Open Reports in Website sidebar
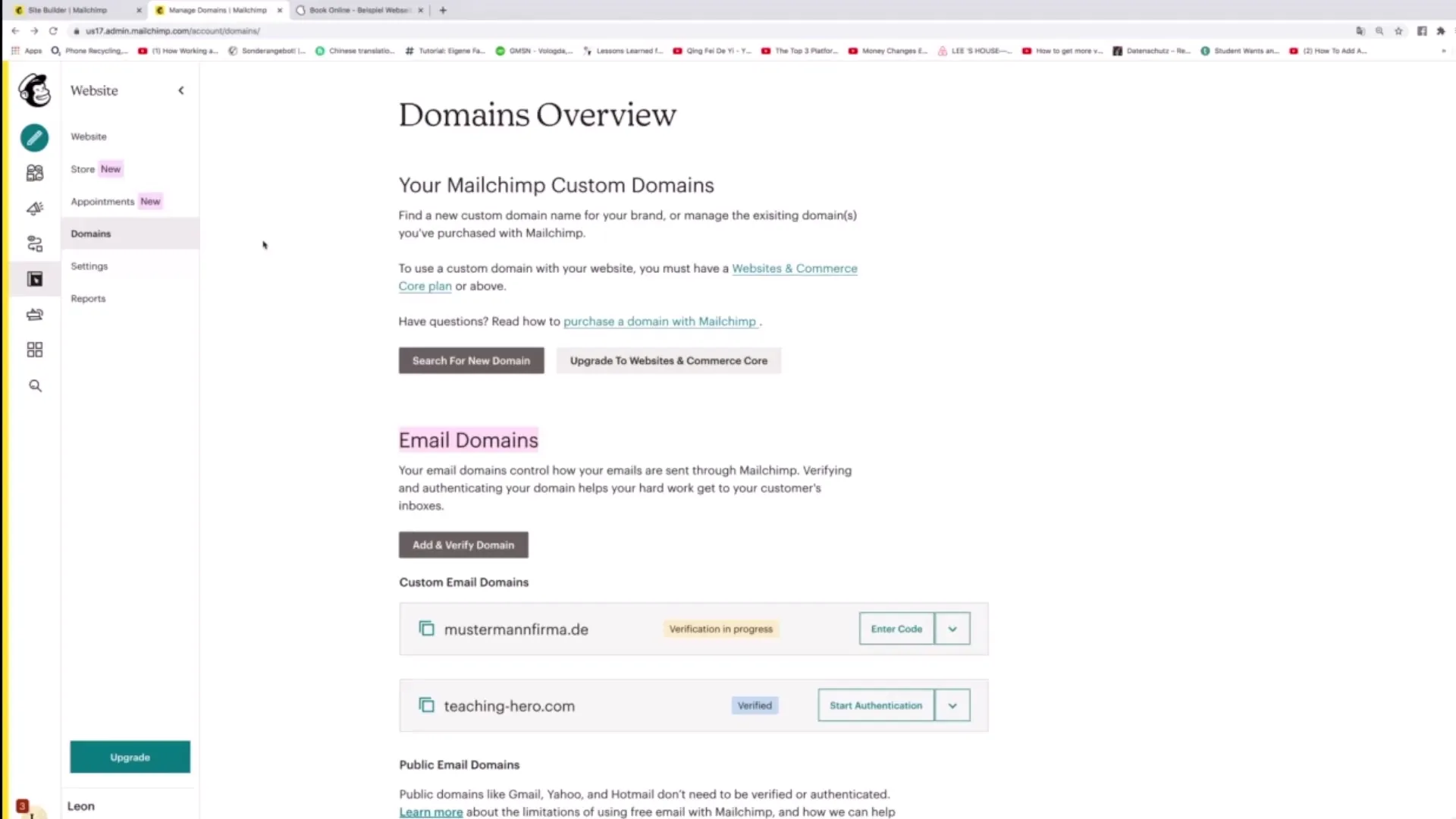Image resolution: width=1456 pixels, height=819 pixels. [x=88, y=299]
